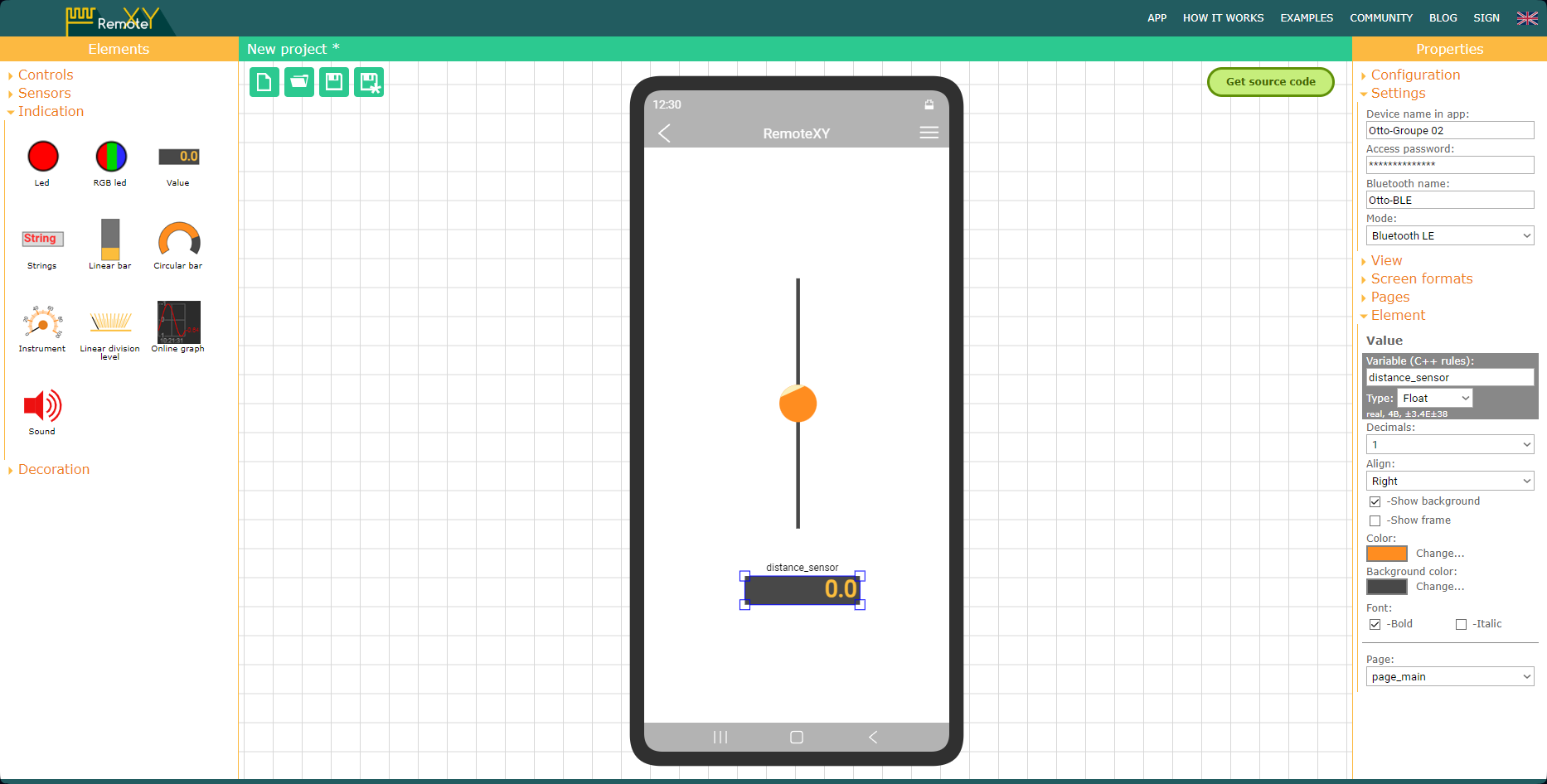Disable the Show background checkbox
Screen dimensions: 1547x784
pyautogui.click(x=1375, y=501)
